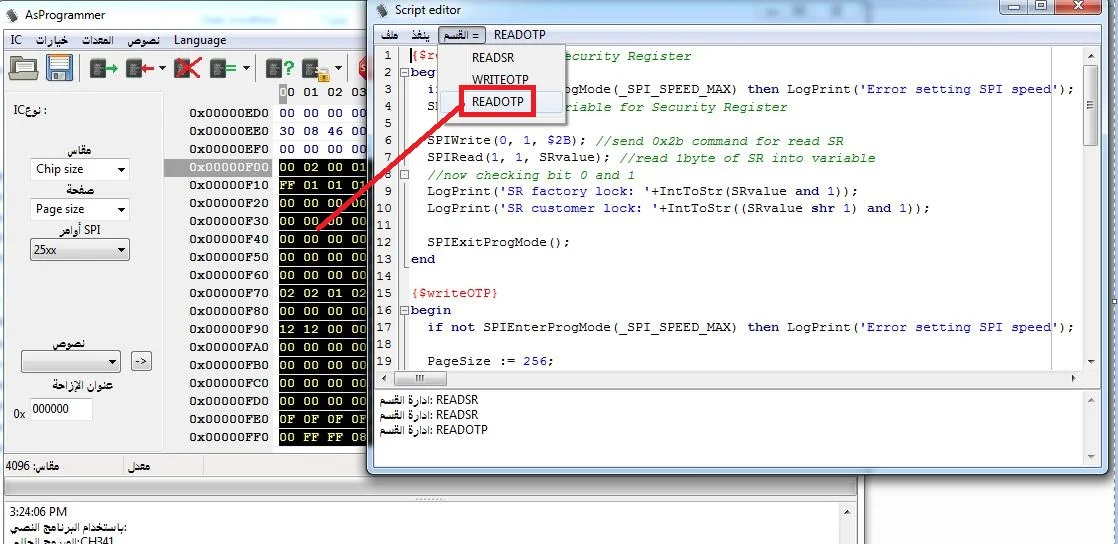This screenshot has width=1118, height=544.
Task: Click the address row 0x00000F70
Action: point(230,293)
